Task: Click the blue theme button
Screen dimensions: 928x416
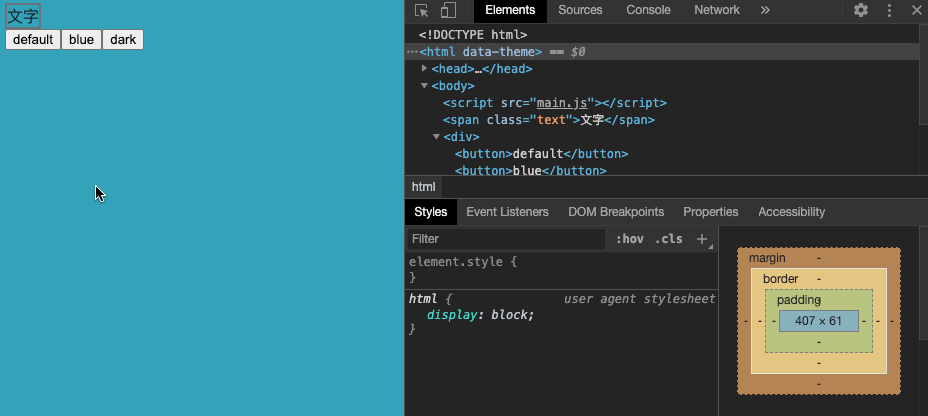Action: [82, 40]
